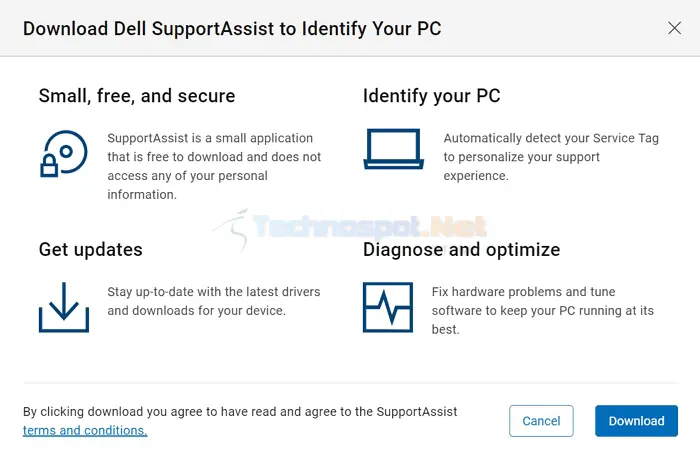
Task: Click the horizontal divider above footer
Action: click(x=350, y=383)
